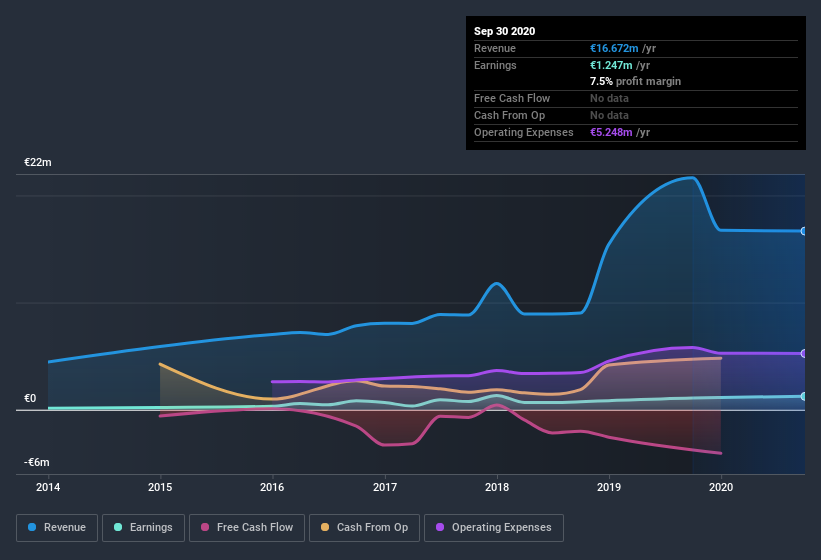Image resolution: width=821 pixels, height=560 pixels.
Task: Click the Earnings label in tooltip
Action: point(495,65)
